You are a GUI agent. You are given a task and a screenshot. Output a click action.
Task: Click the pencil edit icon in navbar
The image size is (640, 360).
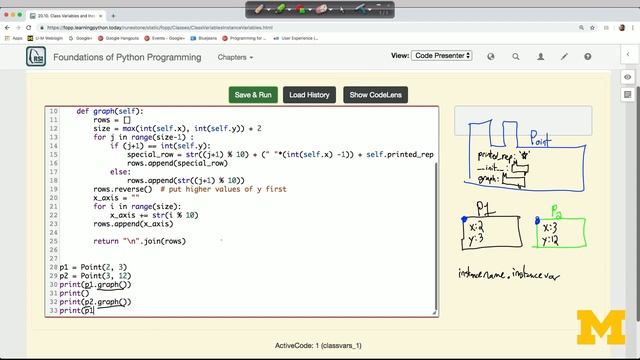[x=564, y=57]
